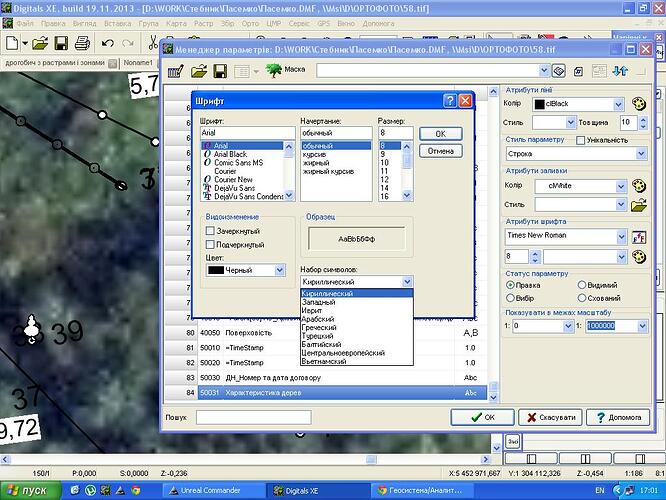This screenshot has width=666, height=500.
Task: Click save floppy icon in parameter manager
Action: 220,71
